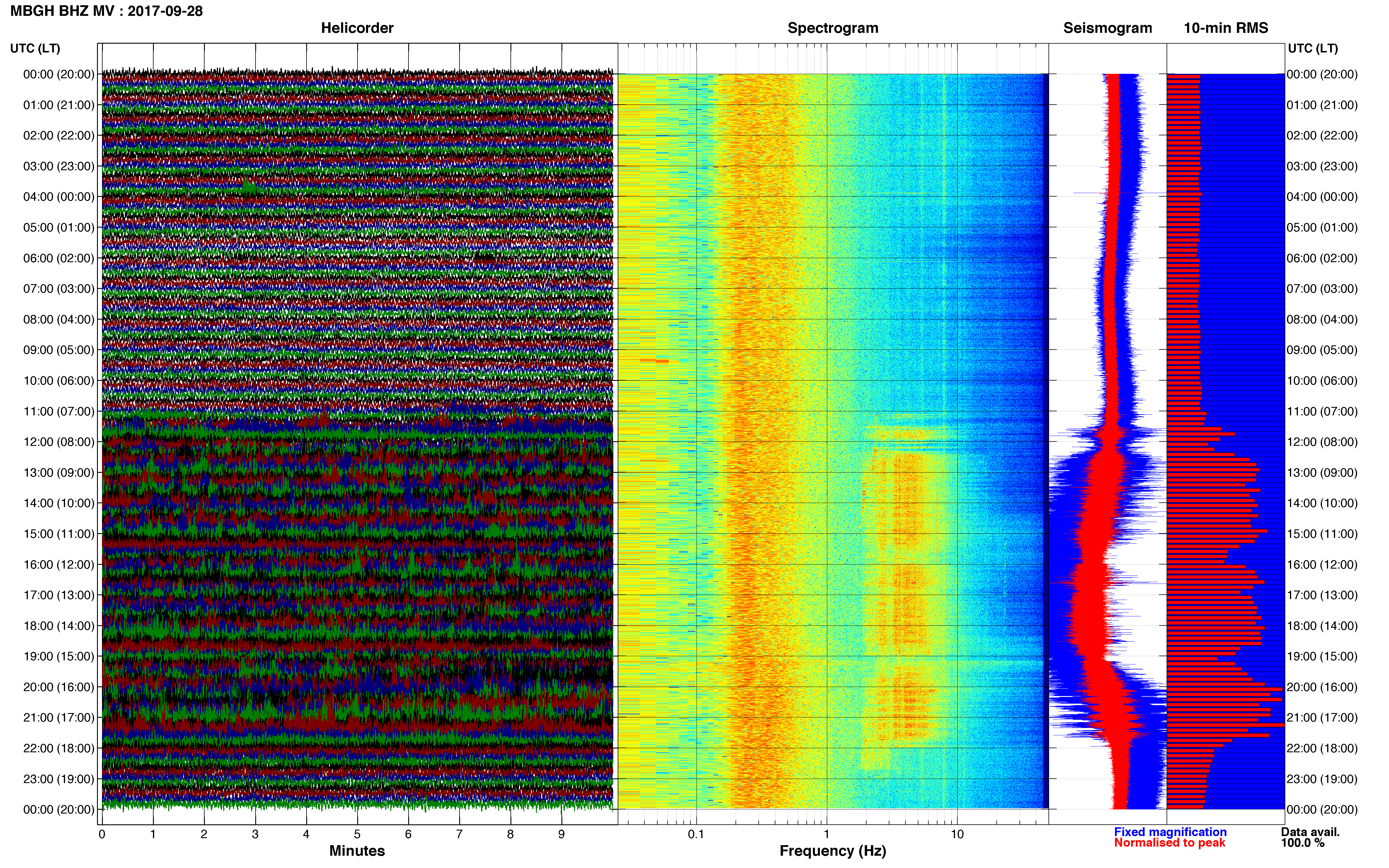Click the "3" tick on the Minutes axis

[255, 834]
